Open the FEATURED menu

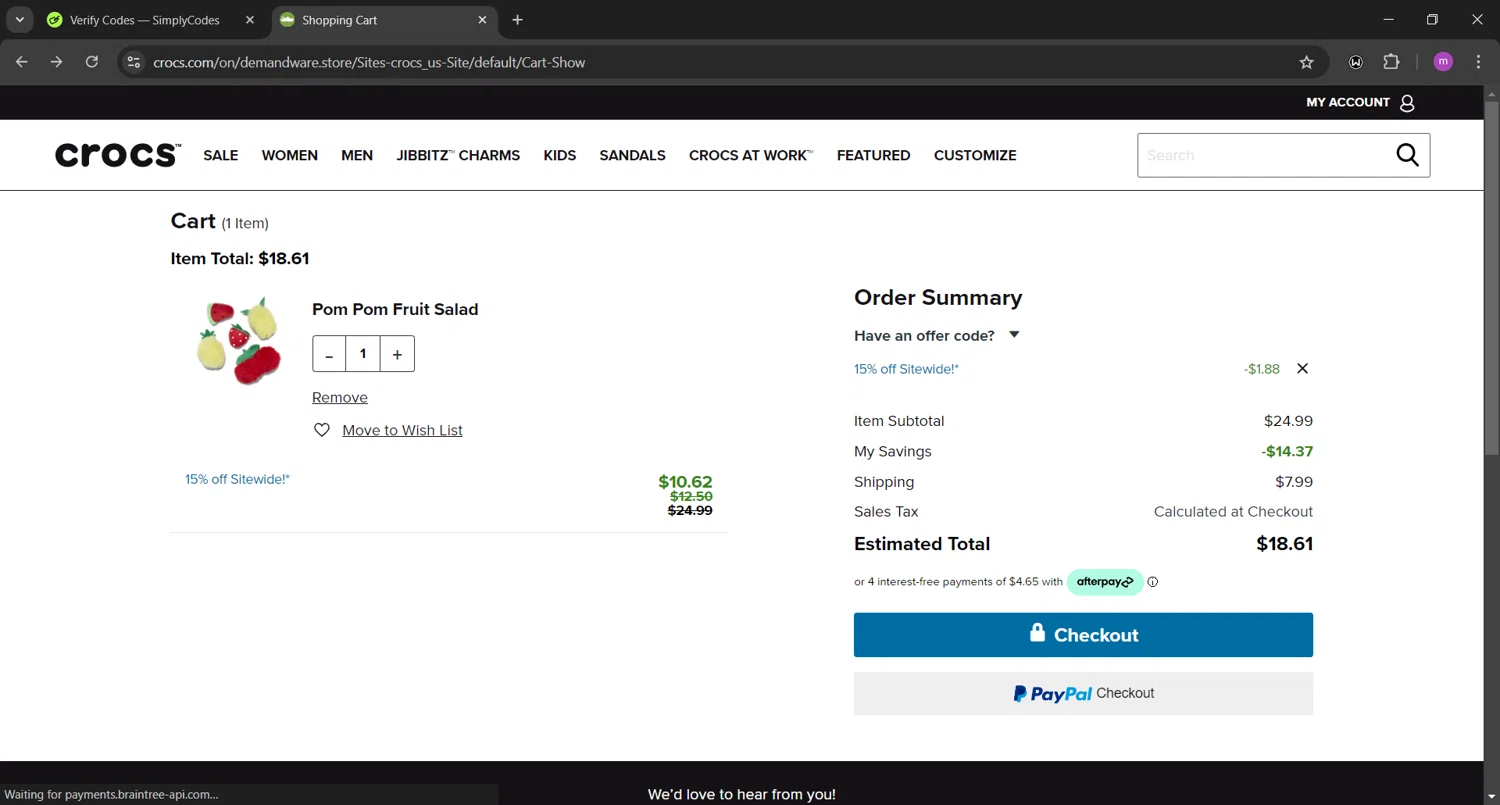[x=874, y=155]
